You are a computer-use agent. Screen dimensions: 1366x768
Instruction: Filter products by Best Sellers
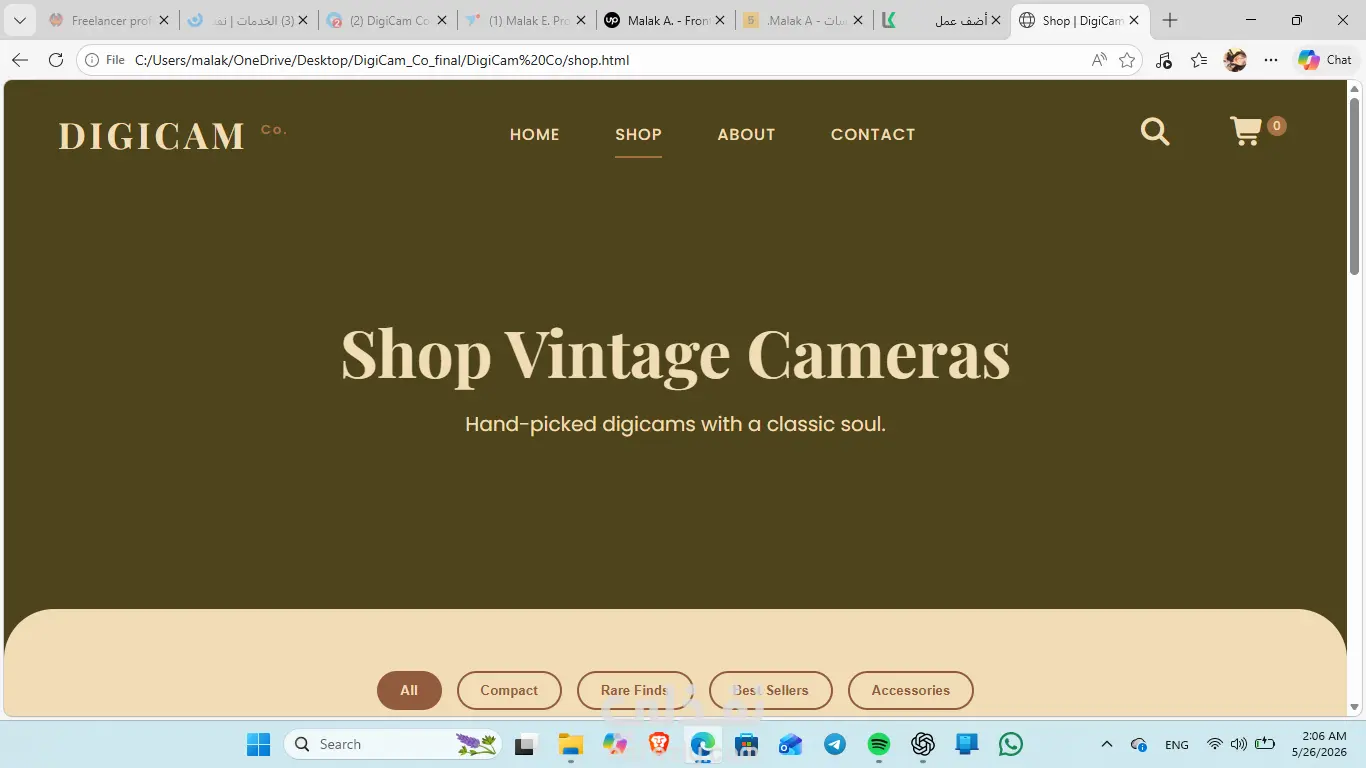pyautogui.click(x=770, y=690)
